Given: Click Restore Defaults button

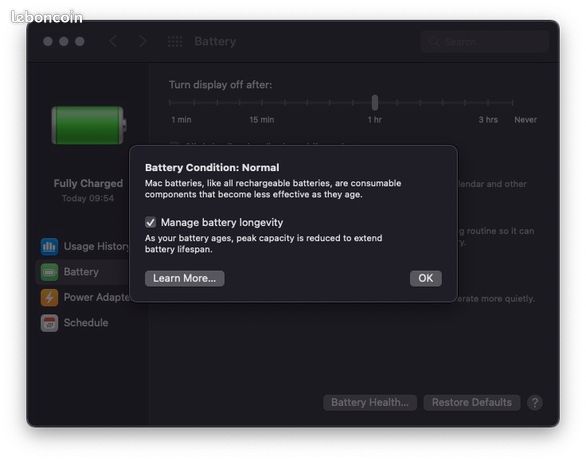Looking at the screenshot, I should coord(472,403).
